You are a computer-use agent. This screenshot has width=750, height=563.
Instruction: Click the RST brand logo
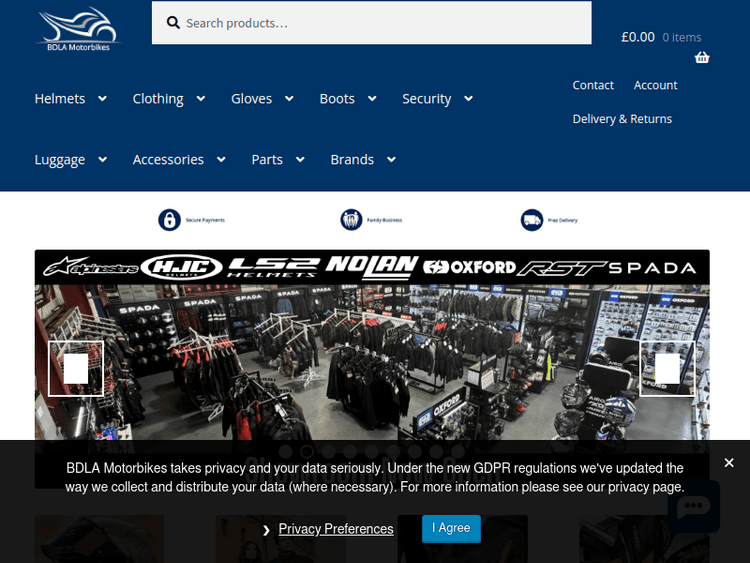(562, 268)
